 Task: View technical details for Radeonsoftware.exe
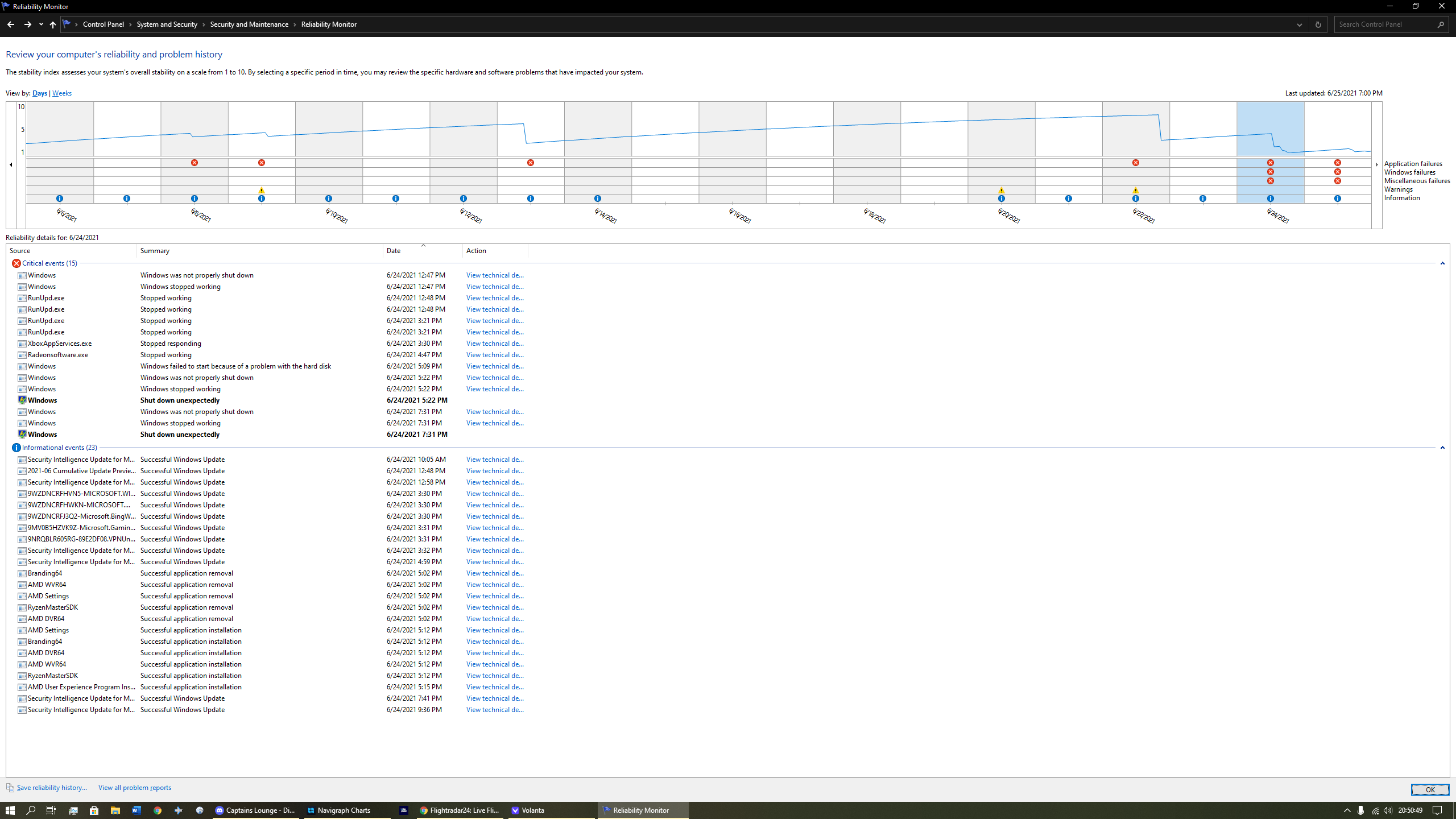tap(495, 355)
